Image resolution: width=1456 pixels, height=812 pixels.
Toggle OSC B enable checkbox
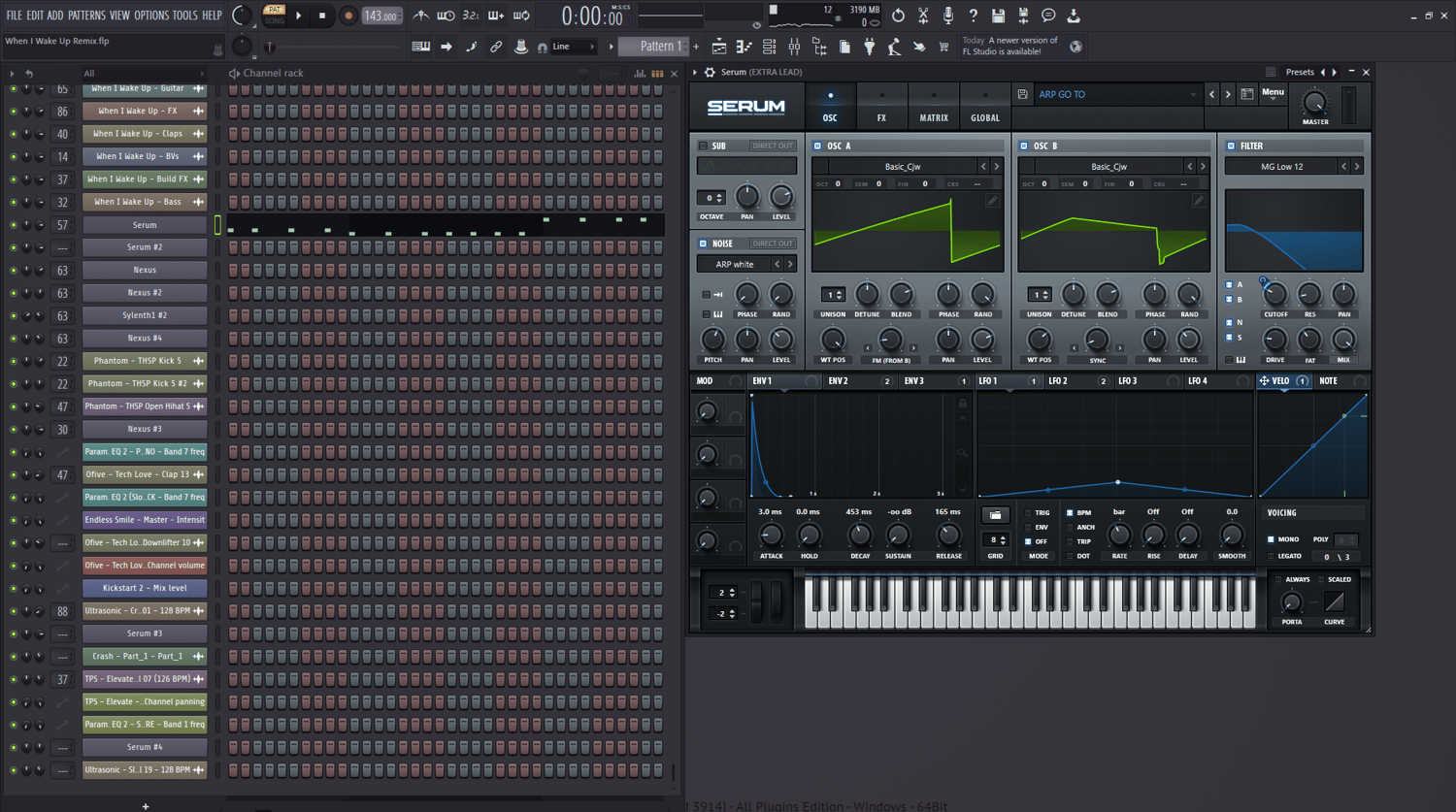(x=1024, y=146)
